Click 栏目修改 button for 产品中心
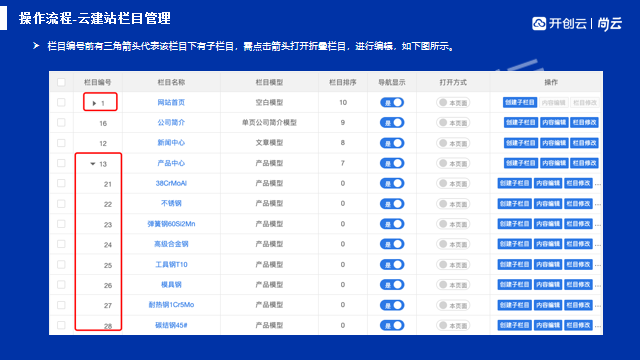The image size is (640, 360). tap(584, 163)
